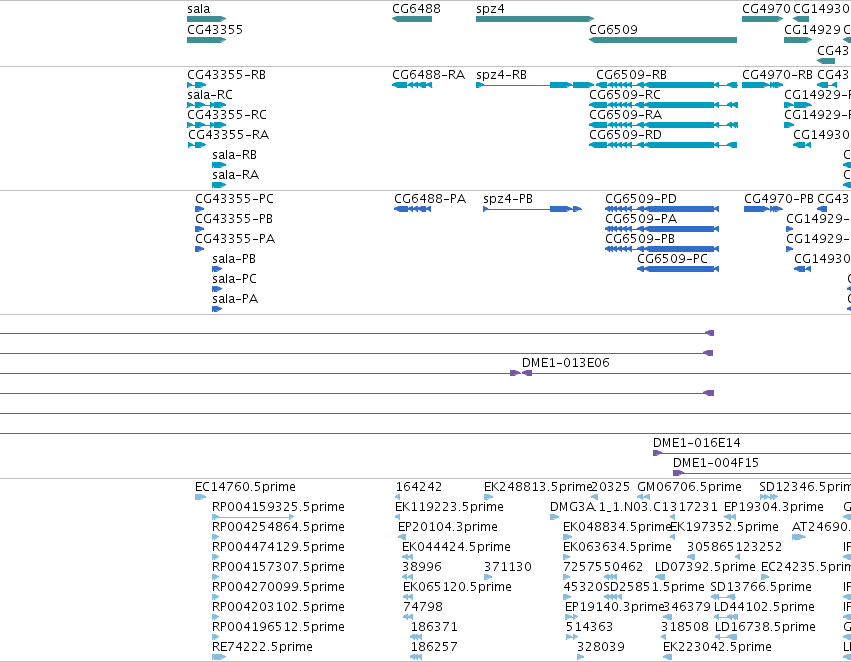851x662 pixels.
Task: Select transcript CG43355-RC
Action: [x=206, y=125]
